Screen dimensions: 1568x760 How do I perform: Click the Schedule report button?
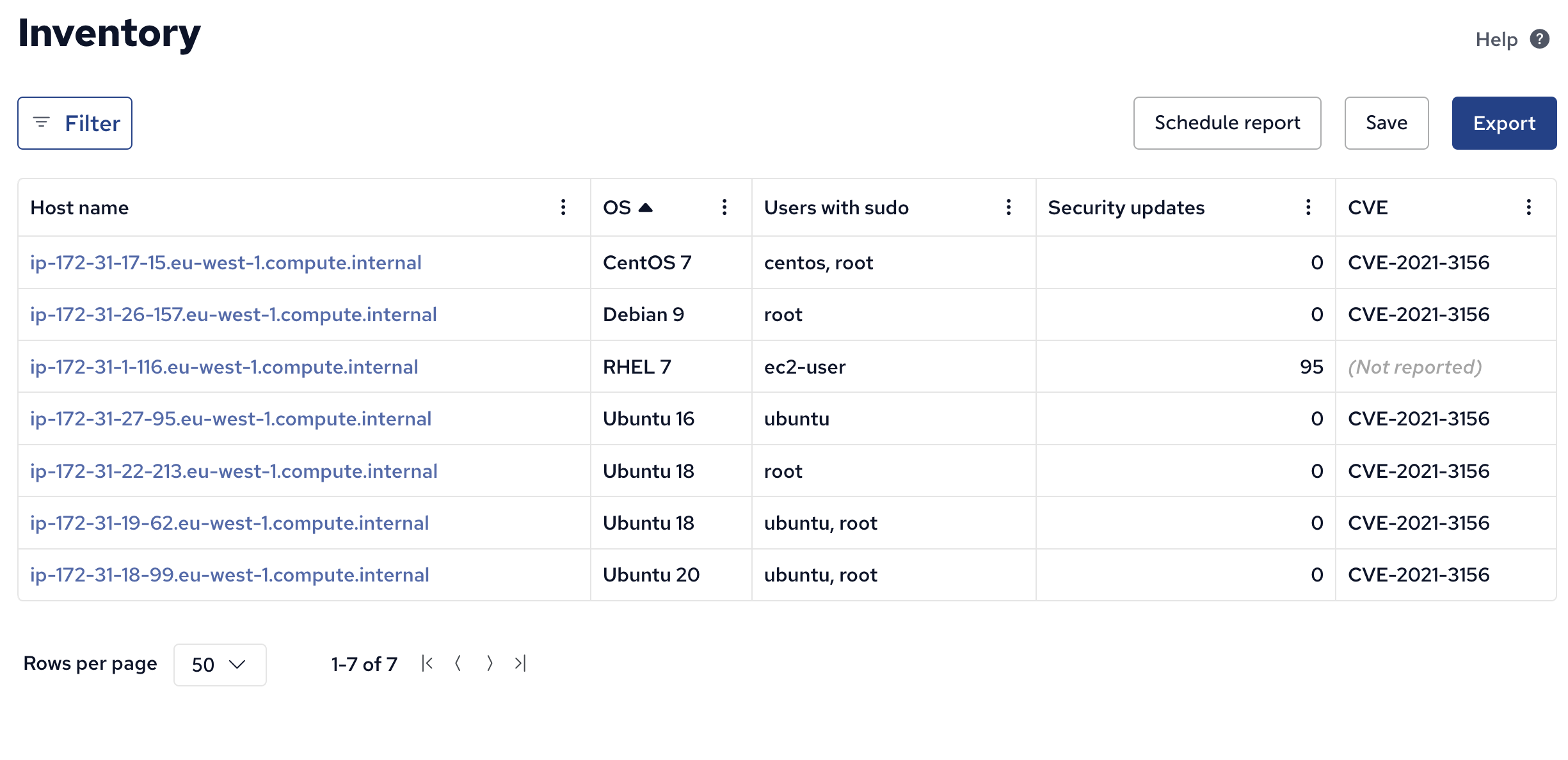1227,123
